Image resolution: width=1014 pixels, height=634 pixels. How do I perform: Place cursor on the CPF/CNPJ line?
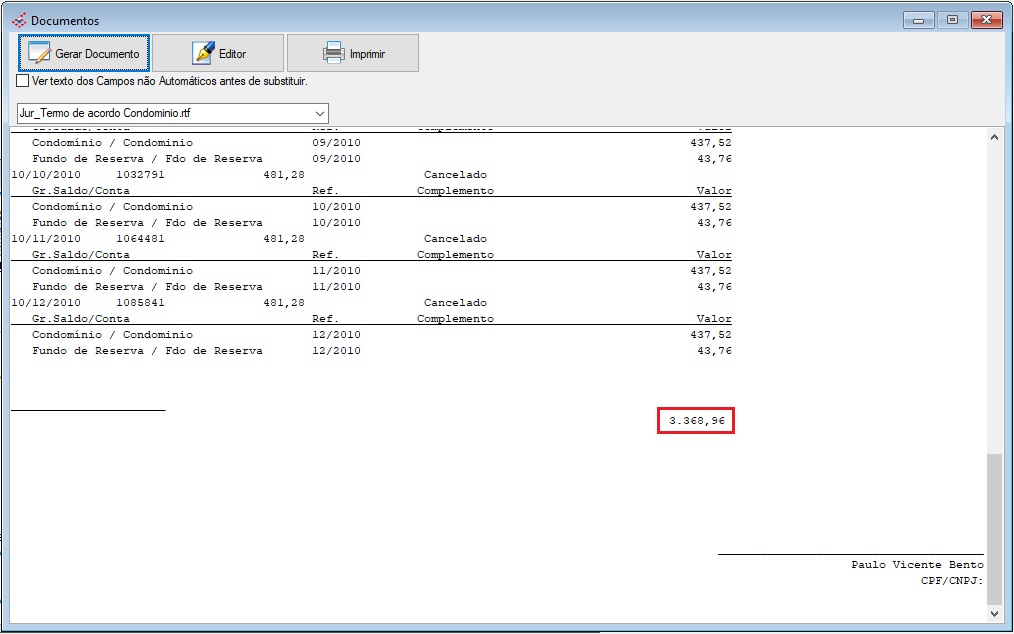[951, 581]
